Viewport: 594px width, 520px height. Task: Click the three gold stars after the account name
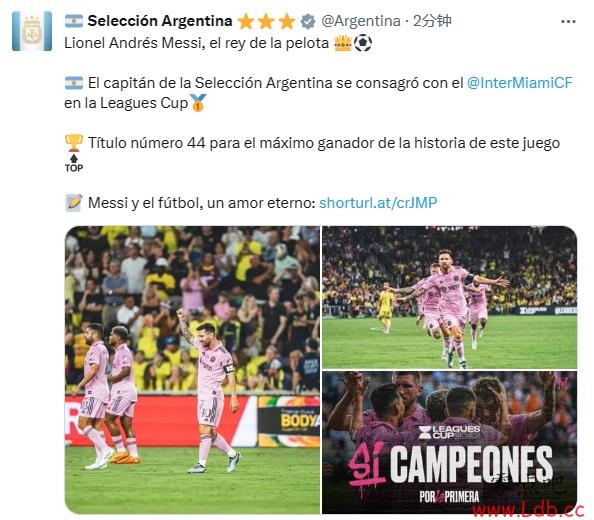point(267,21)
